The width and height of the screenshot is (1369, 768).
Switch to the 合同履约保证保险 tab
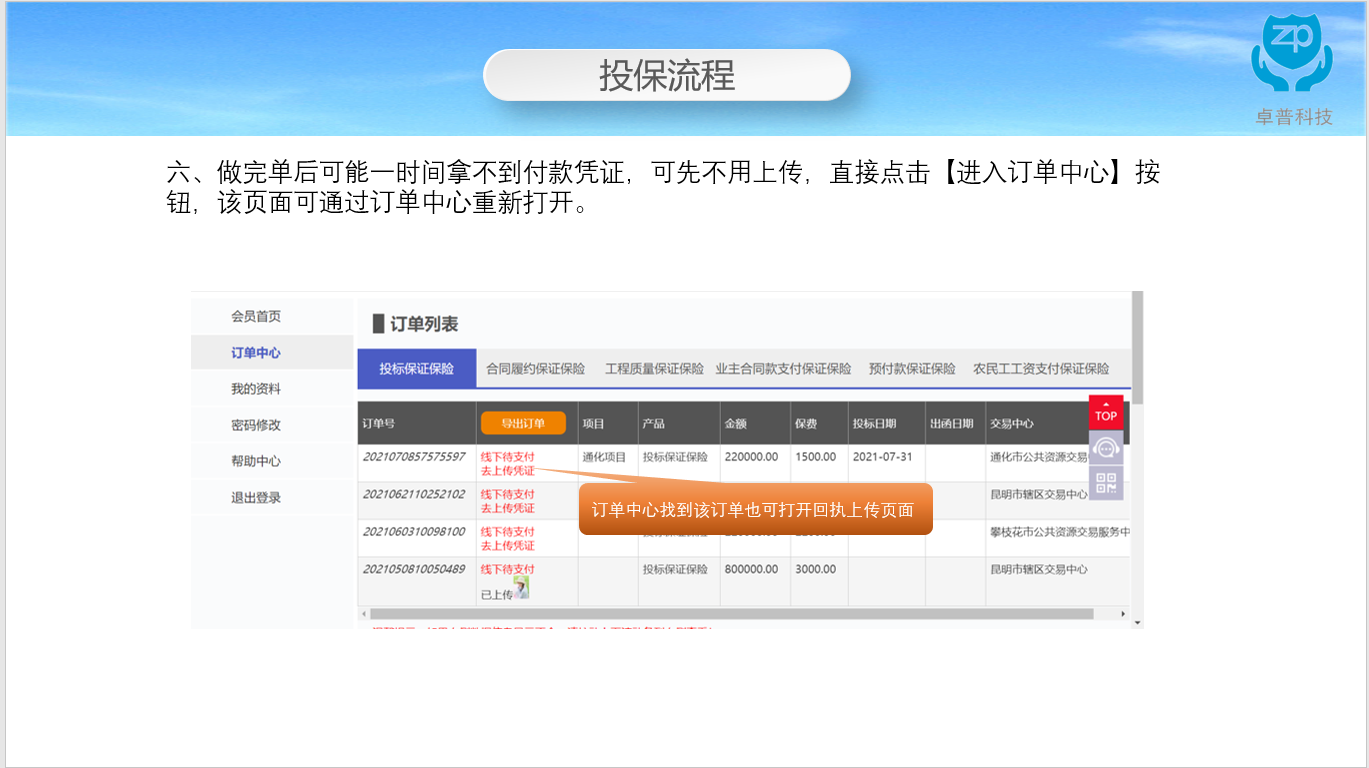(x=536, y=369)
